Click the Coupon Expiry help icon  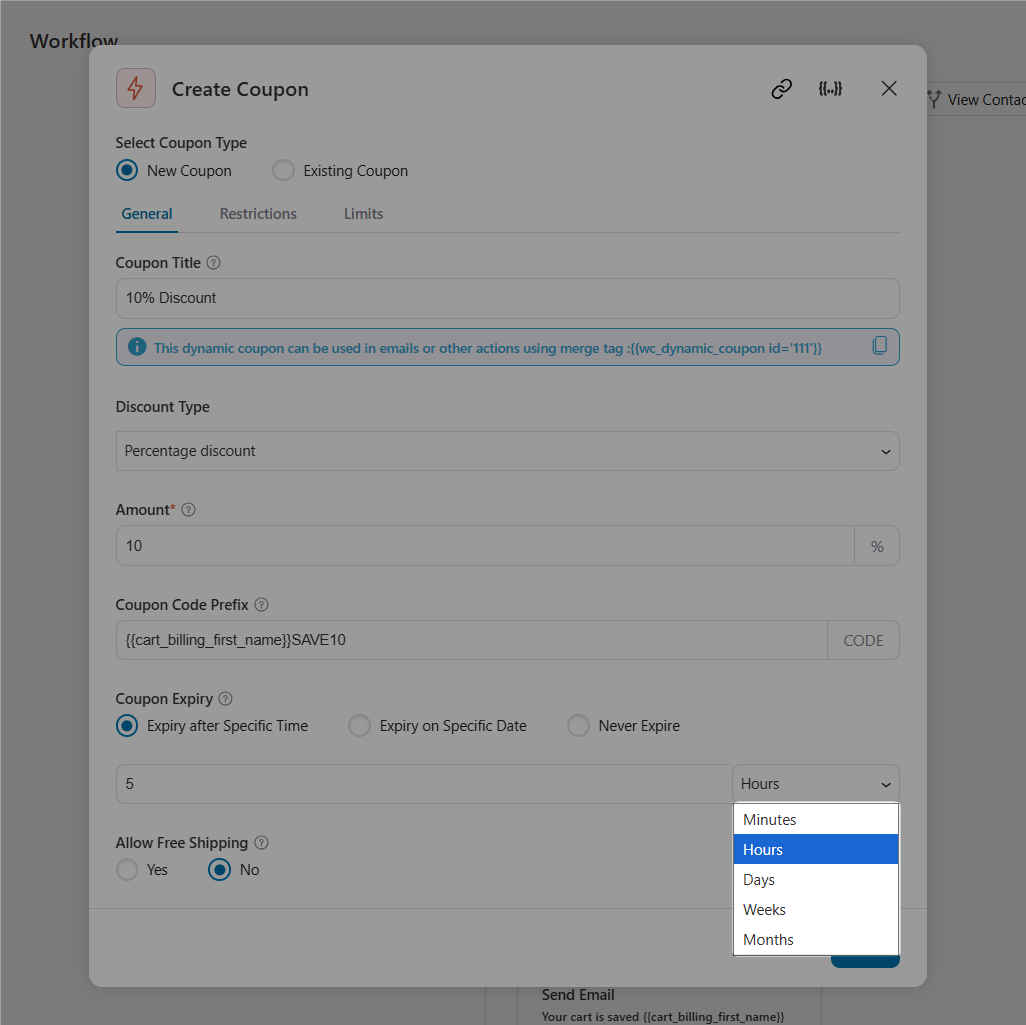point(227,698)
